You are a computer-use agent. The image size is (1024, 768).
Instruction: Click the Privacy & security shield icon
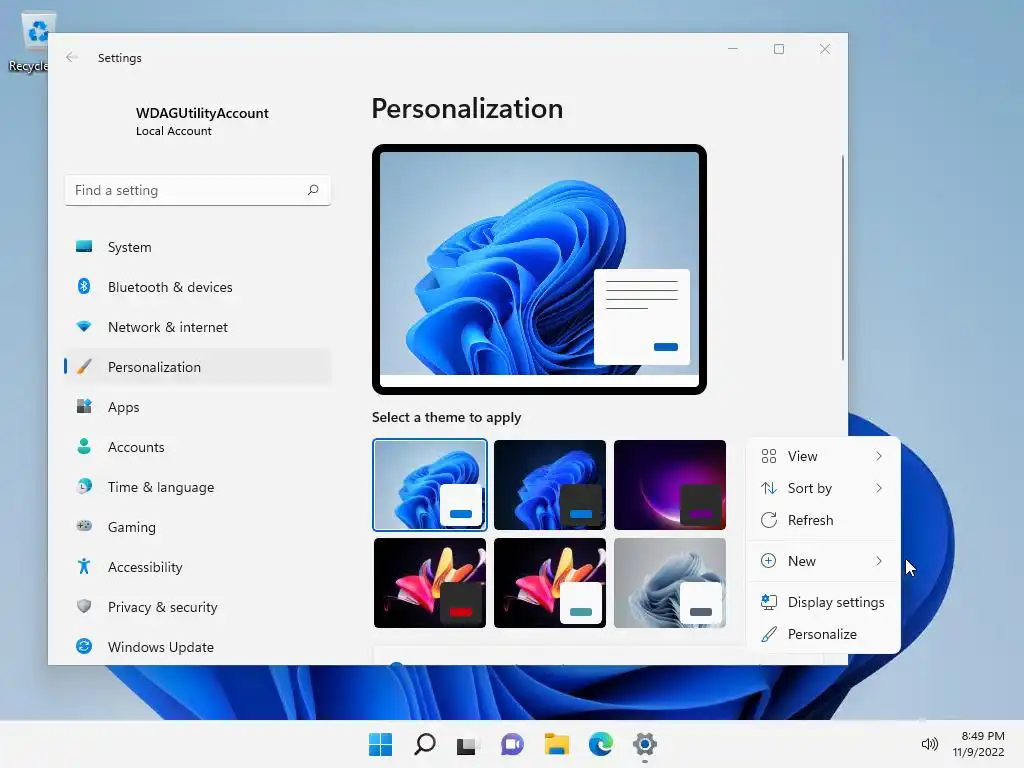click(84, 606)
